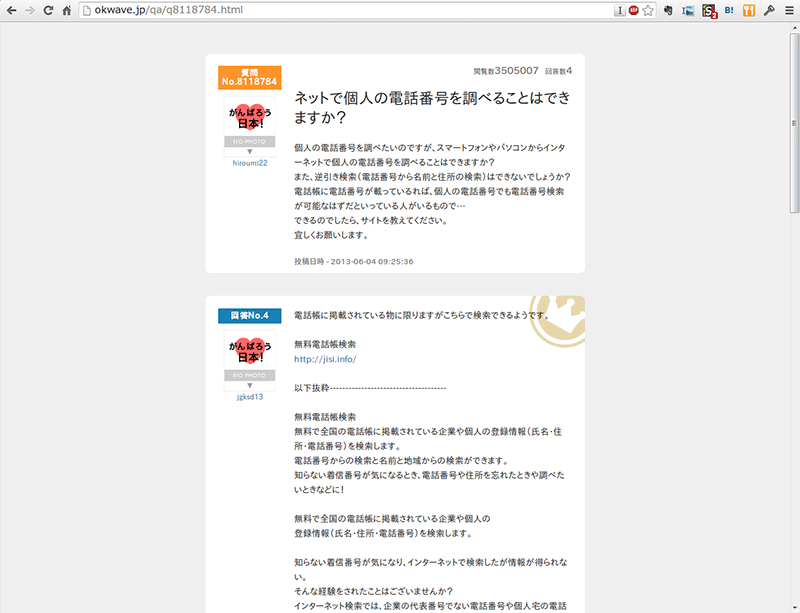Viewport: 800px width, 613px height.
Task: Click the Hatena Bookmark B! extension
Action: point(729,10)
